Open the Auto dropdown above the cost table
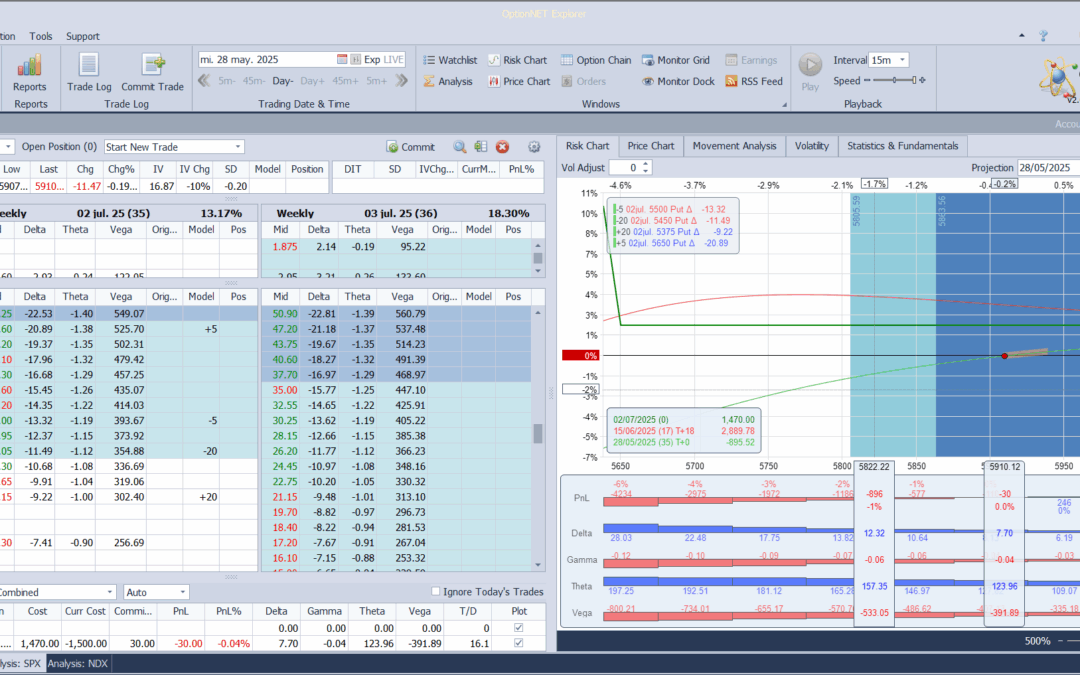1080x675 pixels. (x=182, y=592)
